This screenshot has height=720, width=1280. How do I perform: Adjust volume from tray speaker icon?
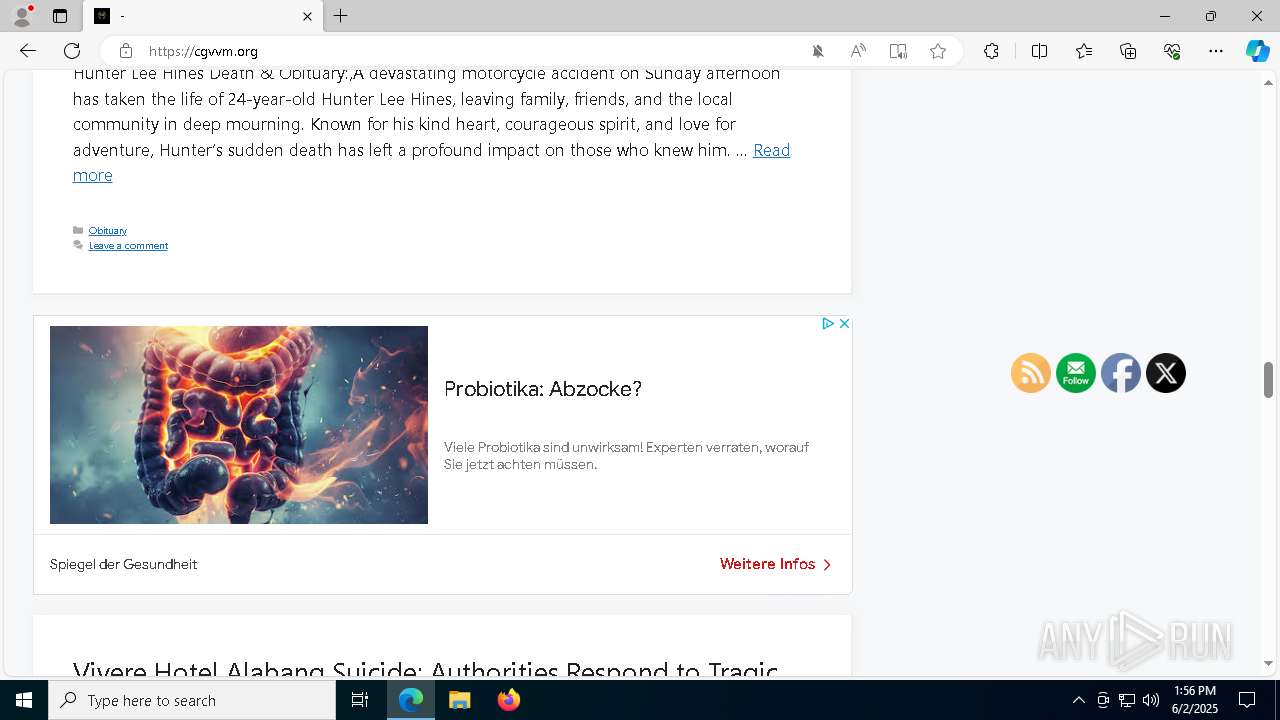[x=1151, y=700]
